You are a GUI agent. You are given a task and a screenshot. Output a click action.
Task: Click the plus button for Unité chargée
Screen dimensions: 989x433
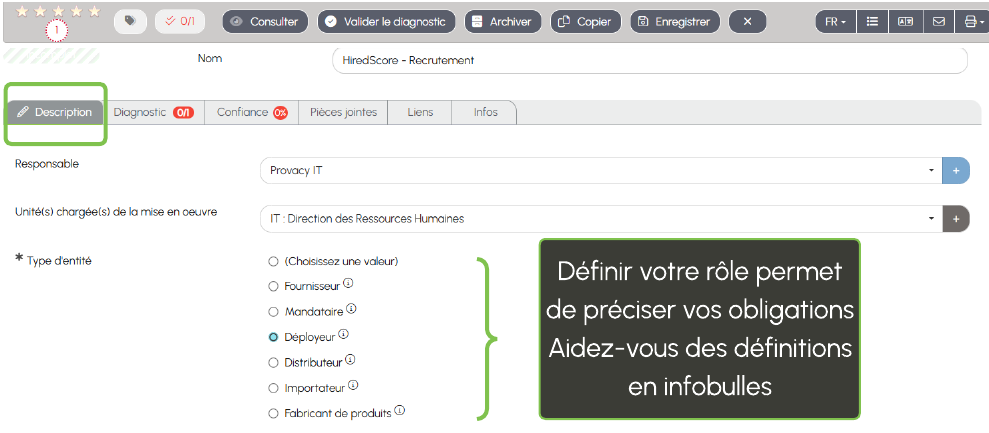click(956, 218)
